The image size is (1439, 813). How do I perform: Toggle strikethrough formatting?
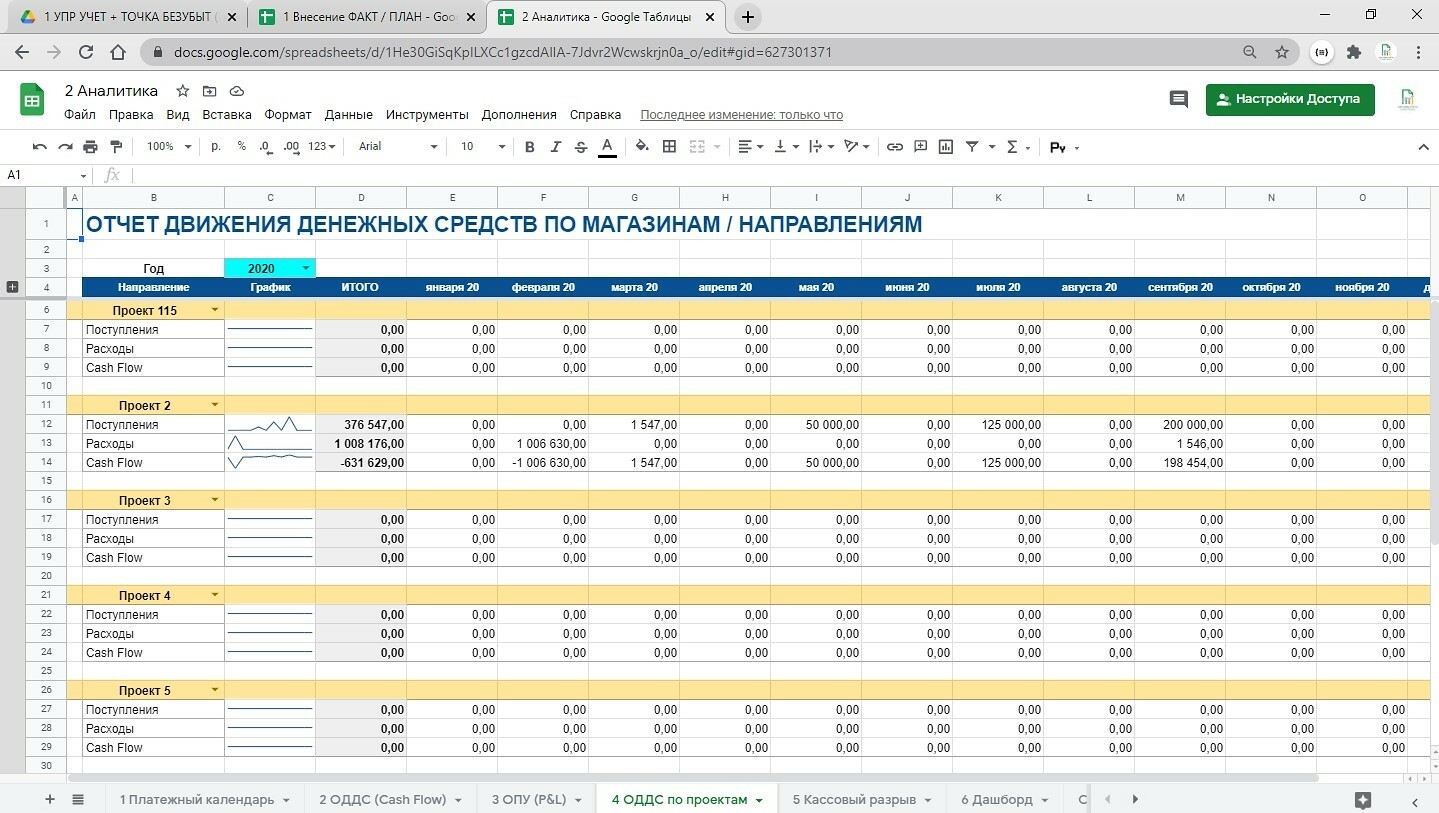point(581,147)
